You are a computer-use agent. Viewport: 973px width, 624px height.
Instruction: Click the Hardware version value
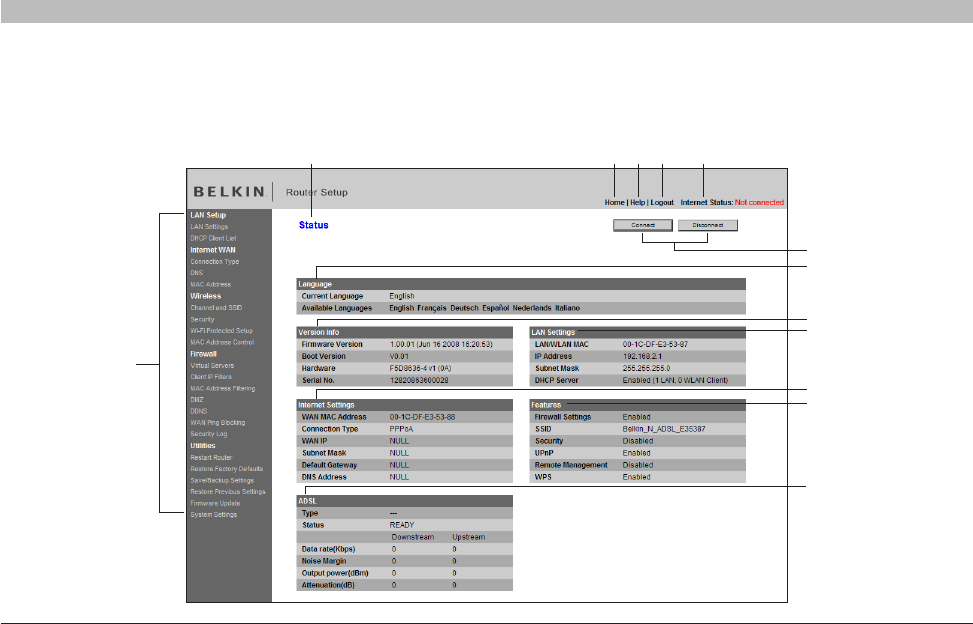point(420,368)
